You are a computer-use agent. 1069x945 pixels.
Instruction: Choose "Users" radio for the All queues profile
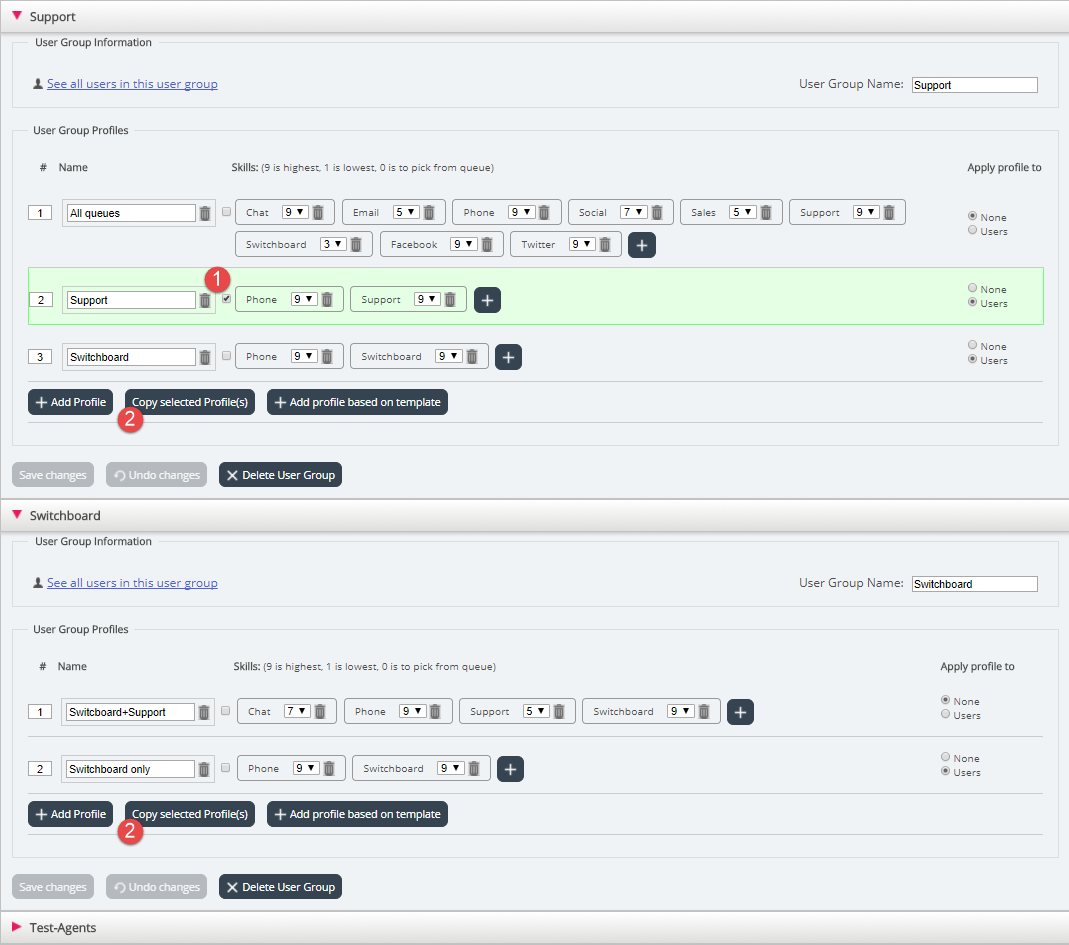tap(973, 231)
